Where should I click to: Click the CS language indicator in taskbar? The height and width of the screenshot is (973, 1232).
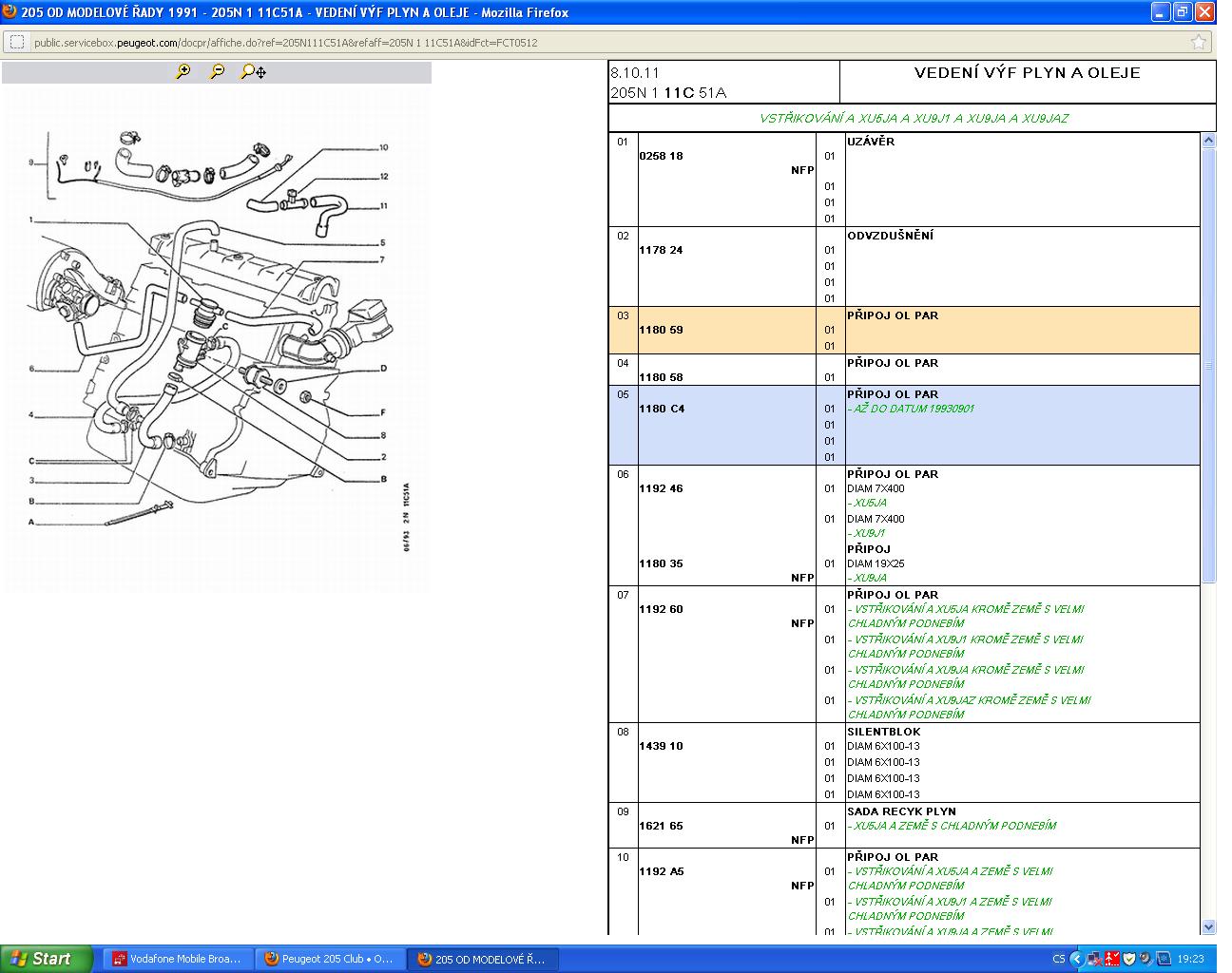[1059, 959]
